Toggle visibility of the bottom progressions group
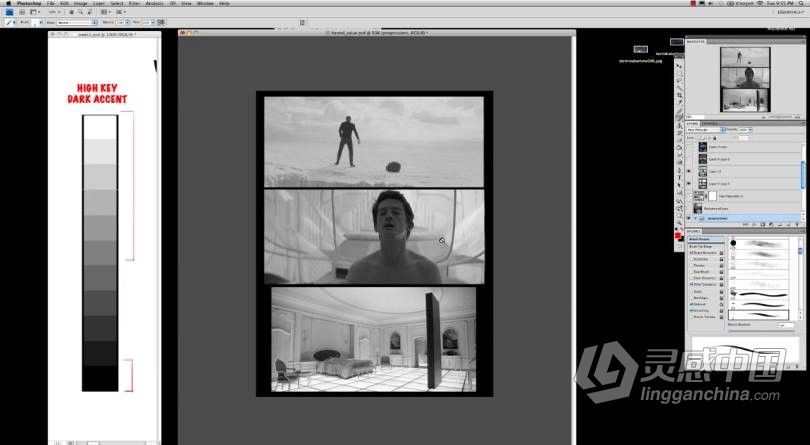This screenshot has width=810, height=445. pyautogui.click(x=689, y=219)
